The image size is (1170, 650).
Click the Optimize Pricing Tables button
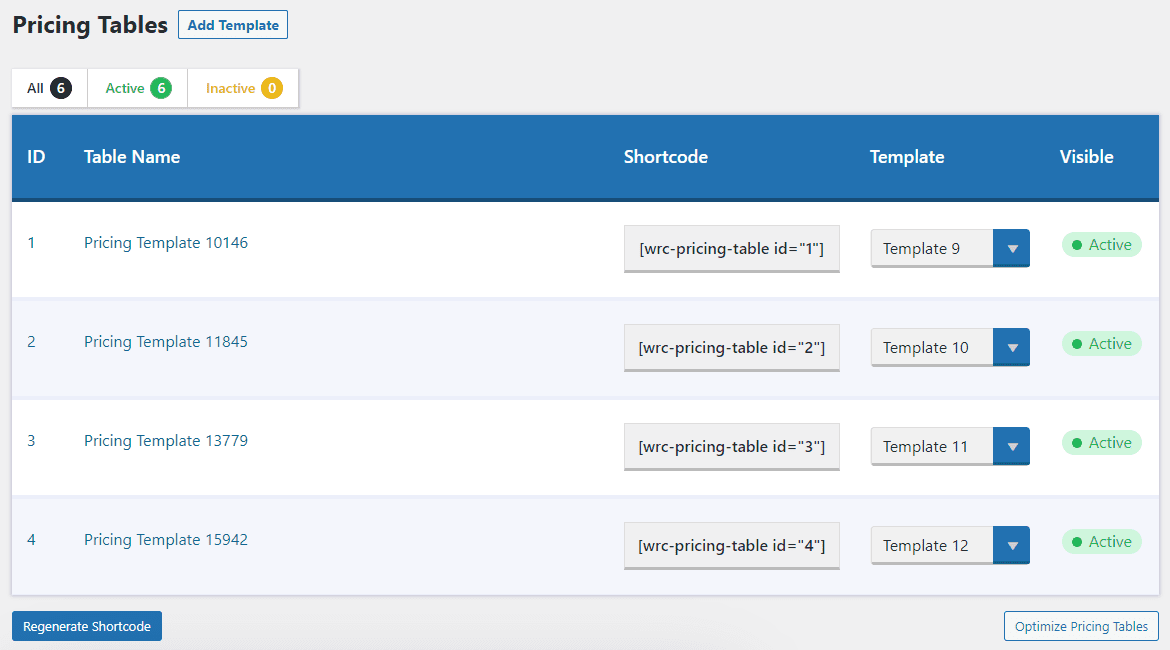[1081, 626]
